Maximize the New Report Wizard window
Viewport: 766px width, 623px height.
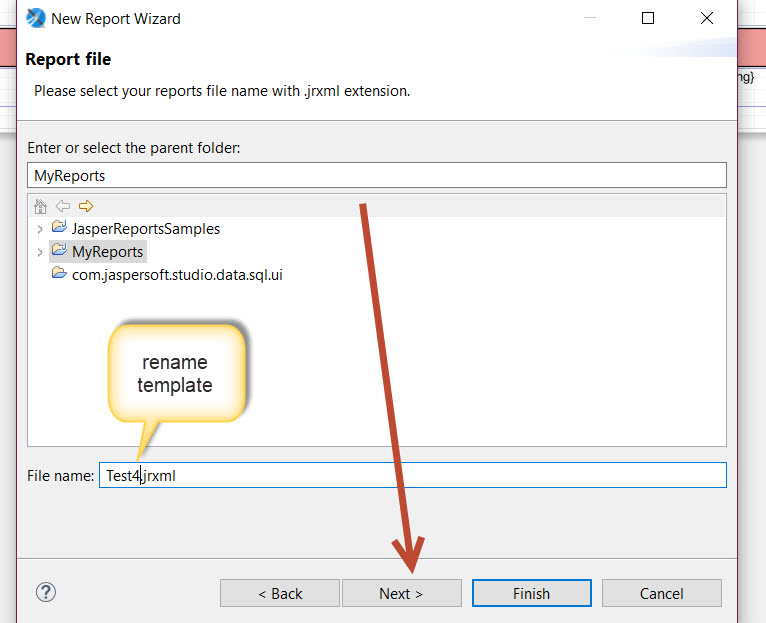(648, 18)
